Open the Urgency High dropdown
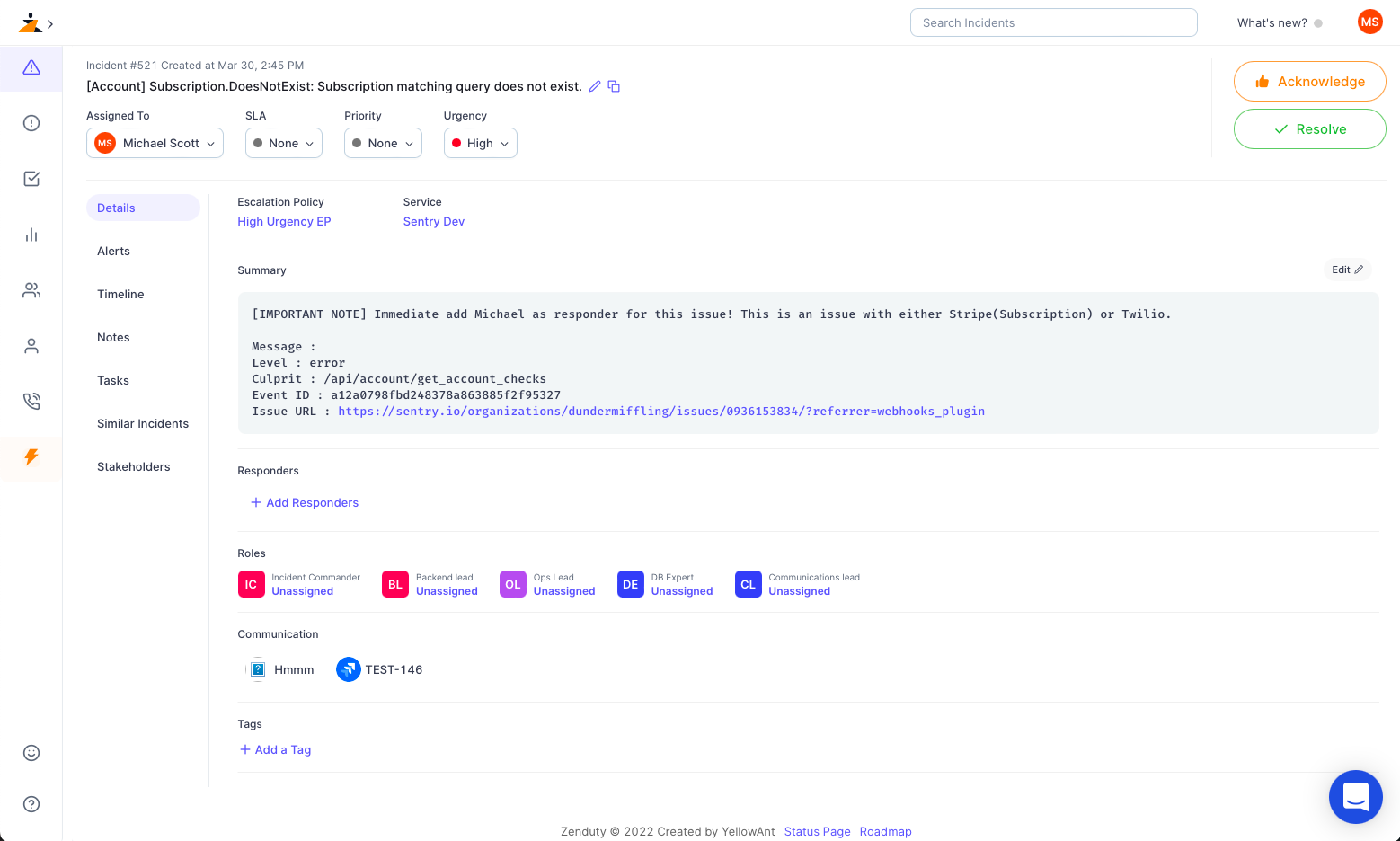1400x841 pixels. pyautogui.click(x=481, y=143)
